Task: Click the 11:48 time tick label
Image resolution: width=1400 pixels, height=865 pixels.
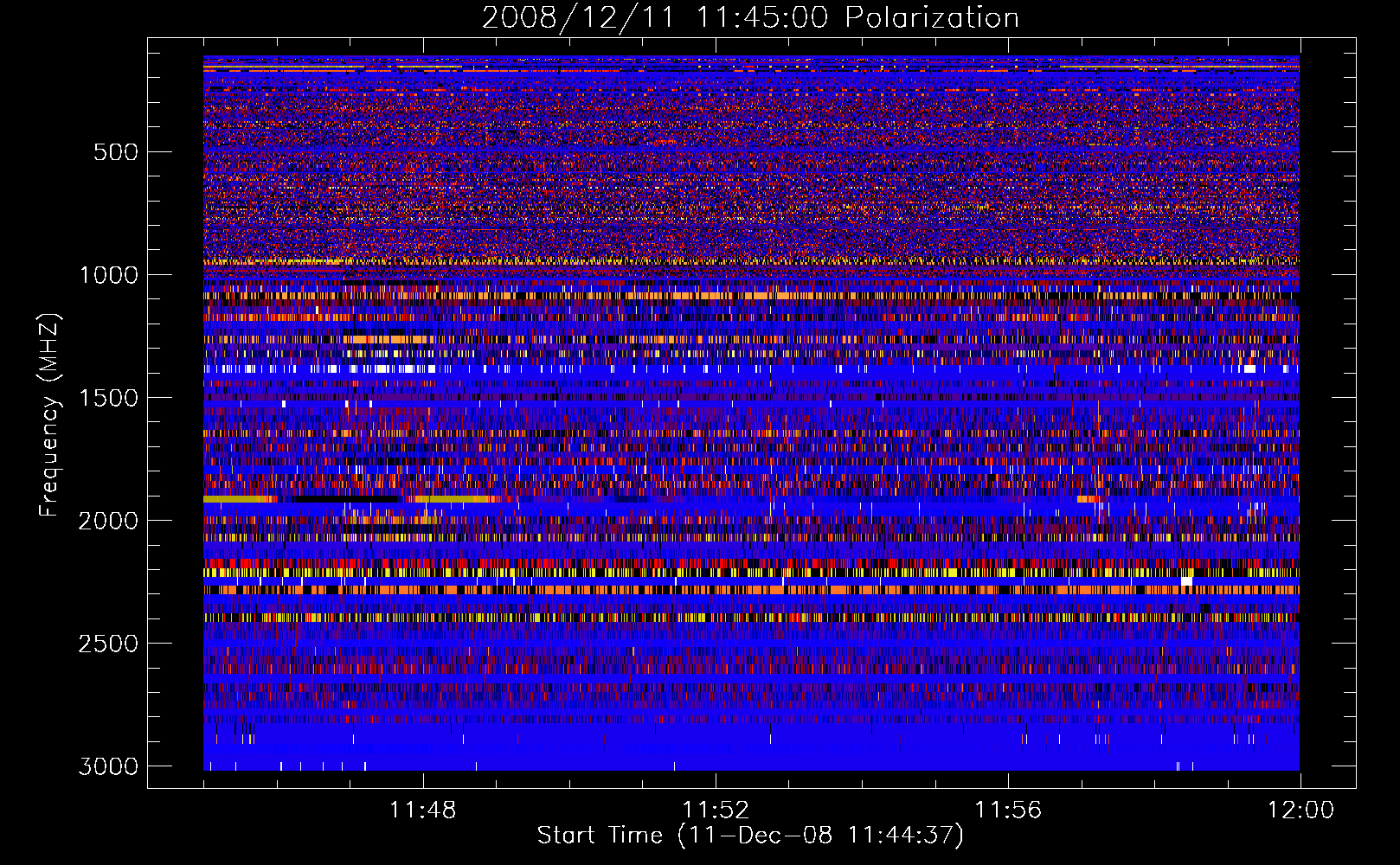Action: (x=423, y=811)
